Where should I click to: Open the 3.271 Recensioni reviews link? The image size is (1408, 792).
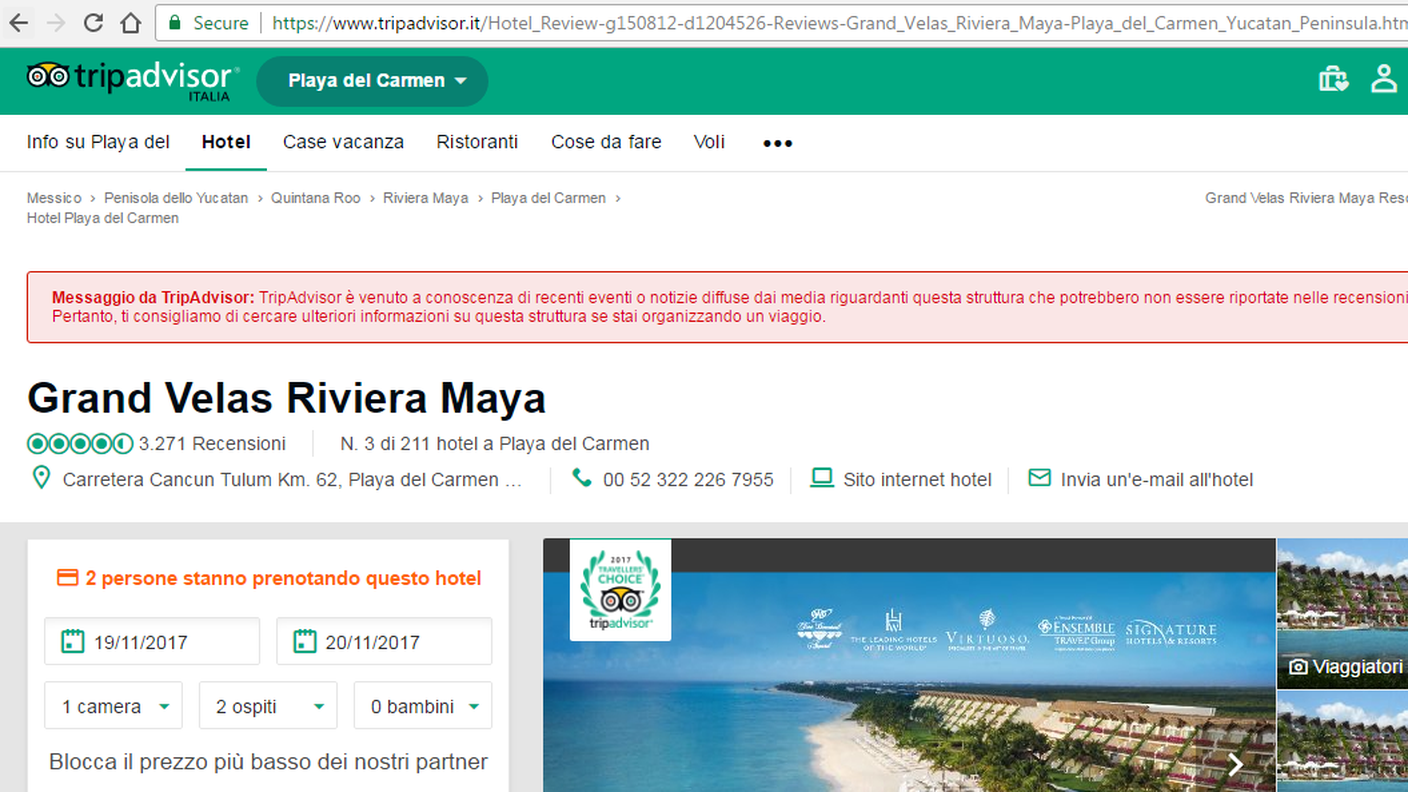pos(212,444)
